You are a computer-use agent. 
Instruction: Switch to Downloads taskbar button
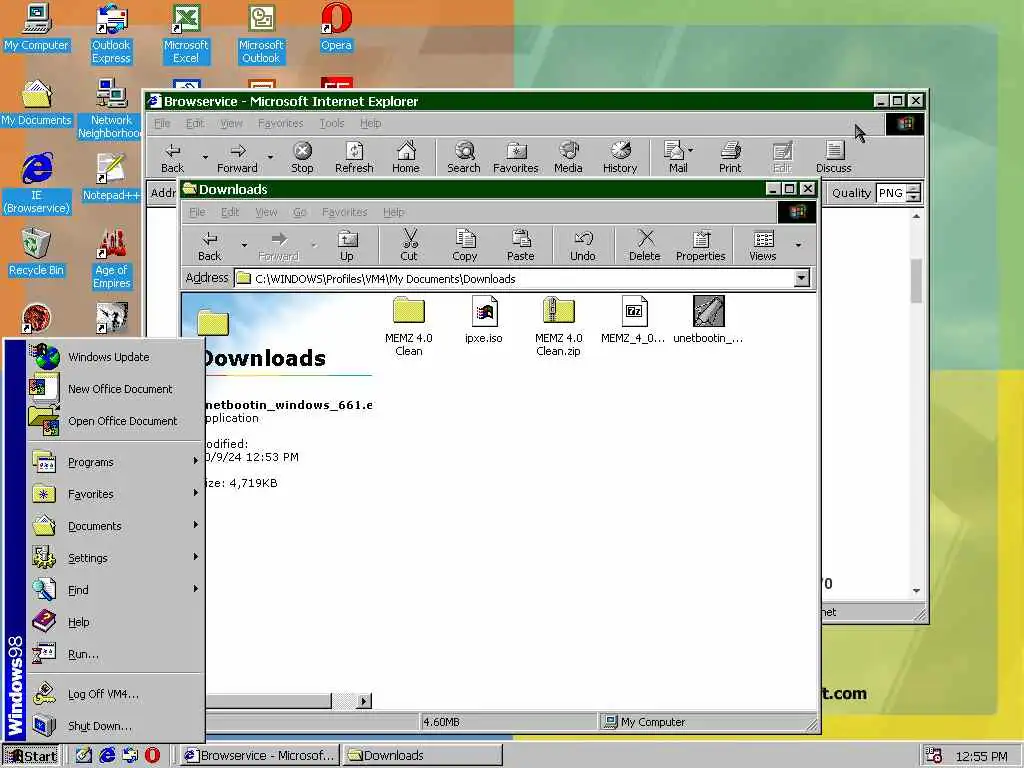coord(423,756)
